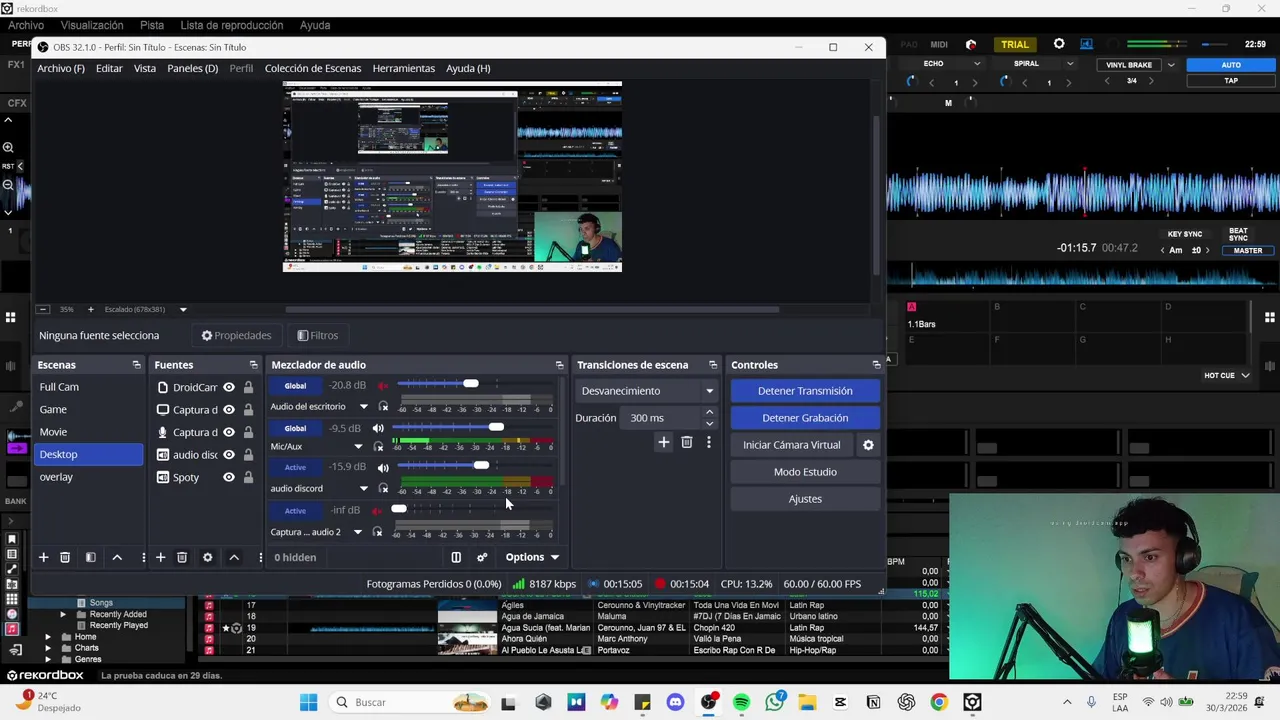Toggle visibility of the microphone capture source

pyautogui.click(x=229, y=432)
